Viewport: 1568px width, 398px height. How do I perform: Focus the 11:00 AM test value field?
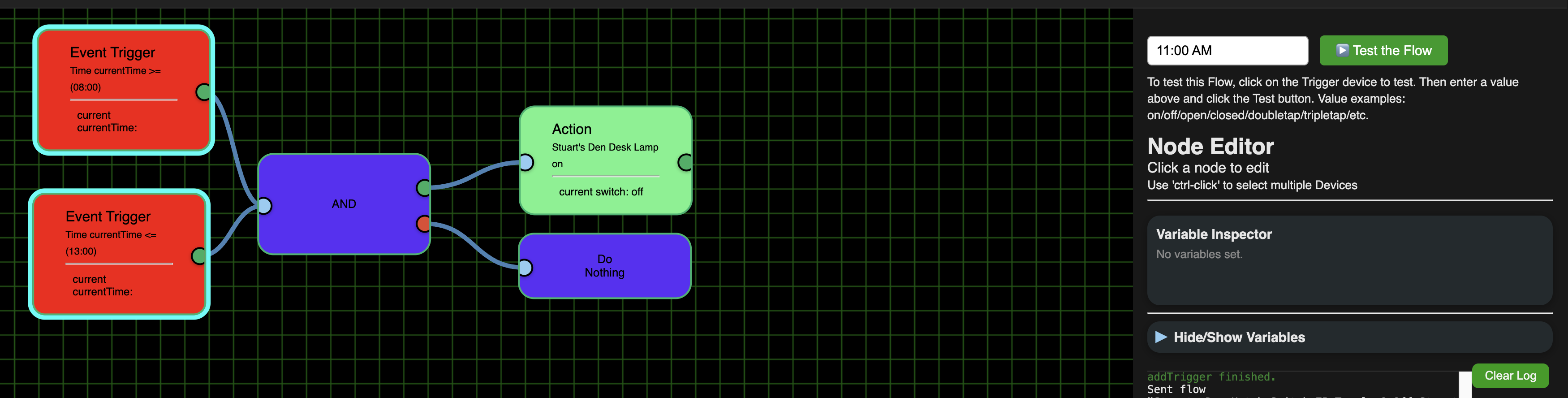coord(1227,51)
